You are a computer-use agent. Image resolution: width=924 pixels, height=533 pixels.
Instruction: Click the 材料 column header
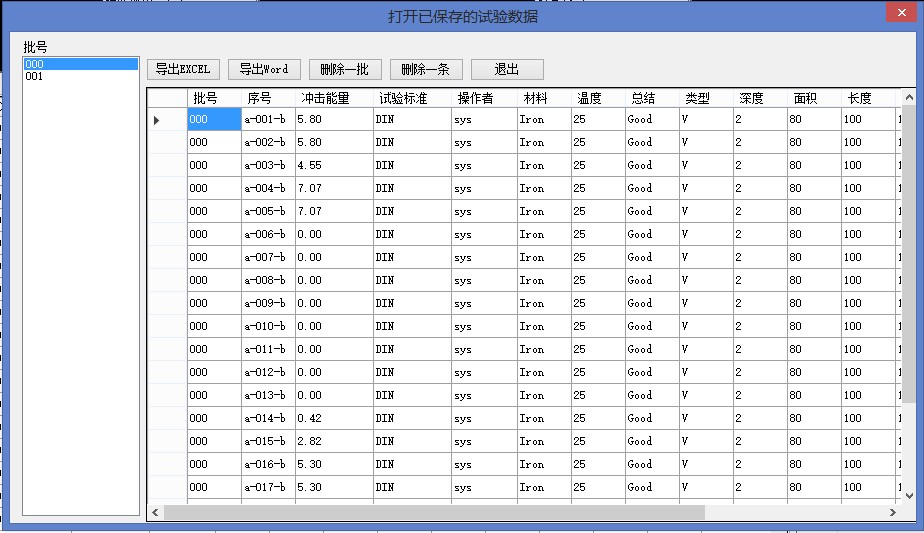pyautogui.click(x=544, y=98)
